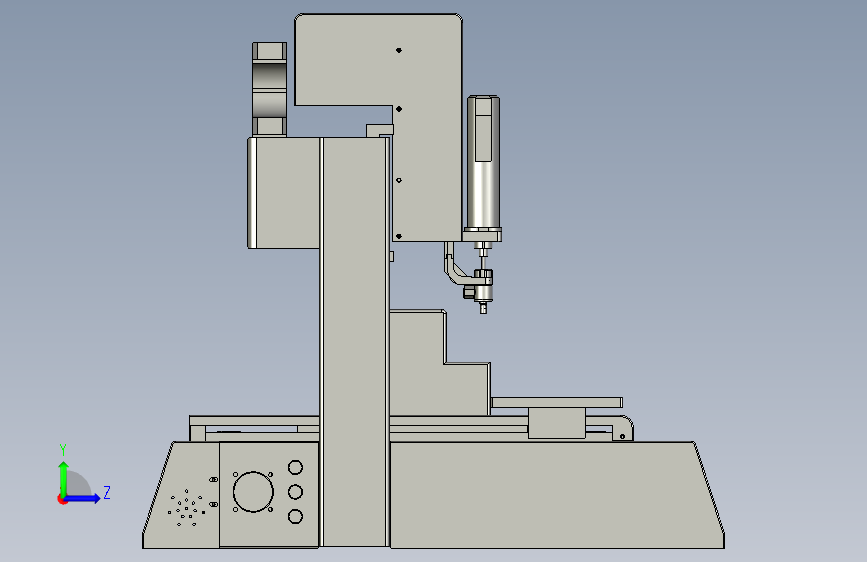The width and height of the screenshot is (867, 562).
Task: Select the middle round button on the base panel
Action: pyautogui.click(x=295, y=492)
